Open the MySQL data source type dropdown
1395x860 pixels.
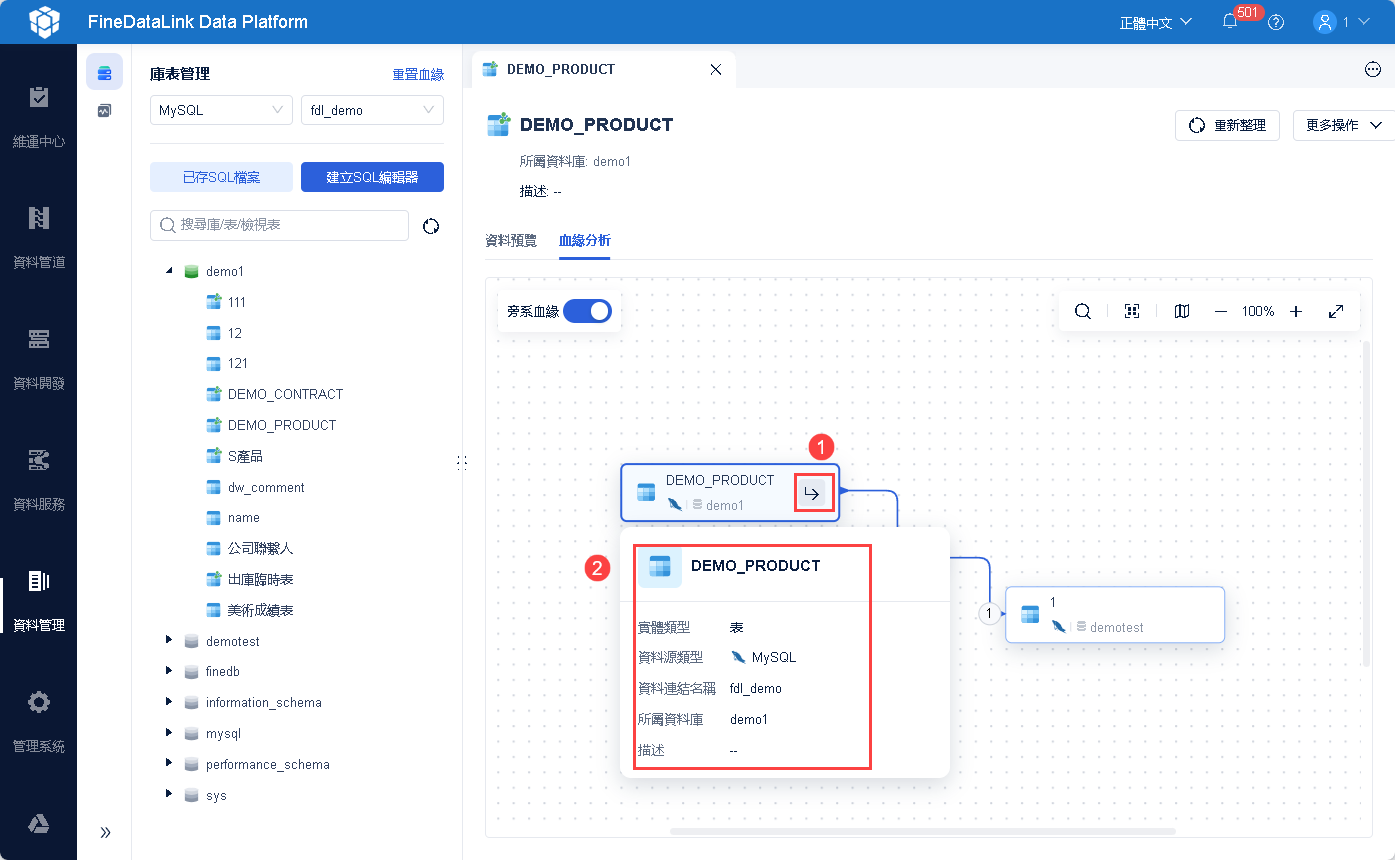[221, 110]
